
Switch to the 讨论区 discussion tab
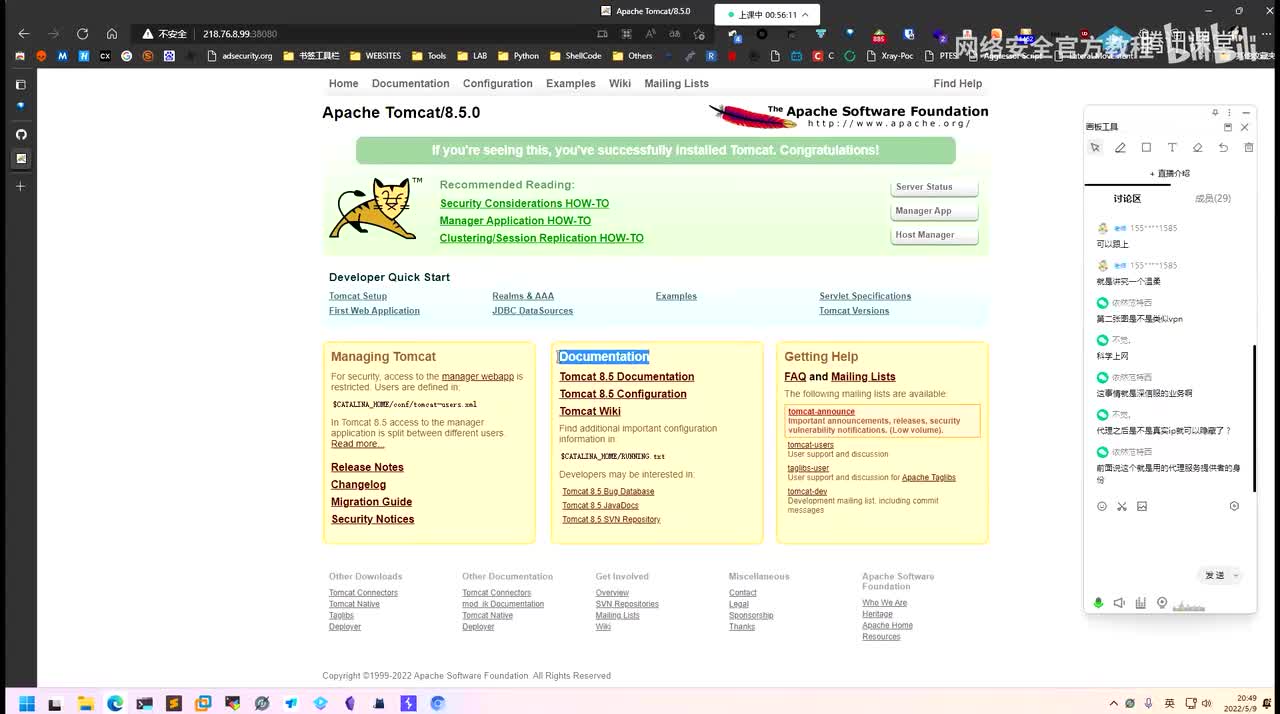1127,198
